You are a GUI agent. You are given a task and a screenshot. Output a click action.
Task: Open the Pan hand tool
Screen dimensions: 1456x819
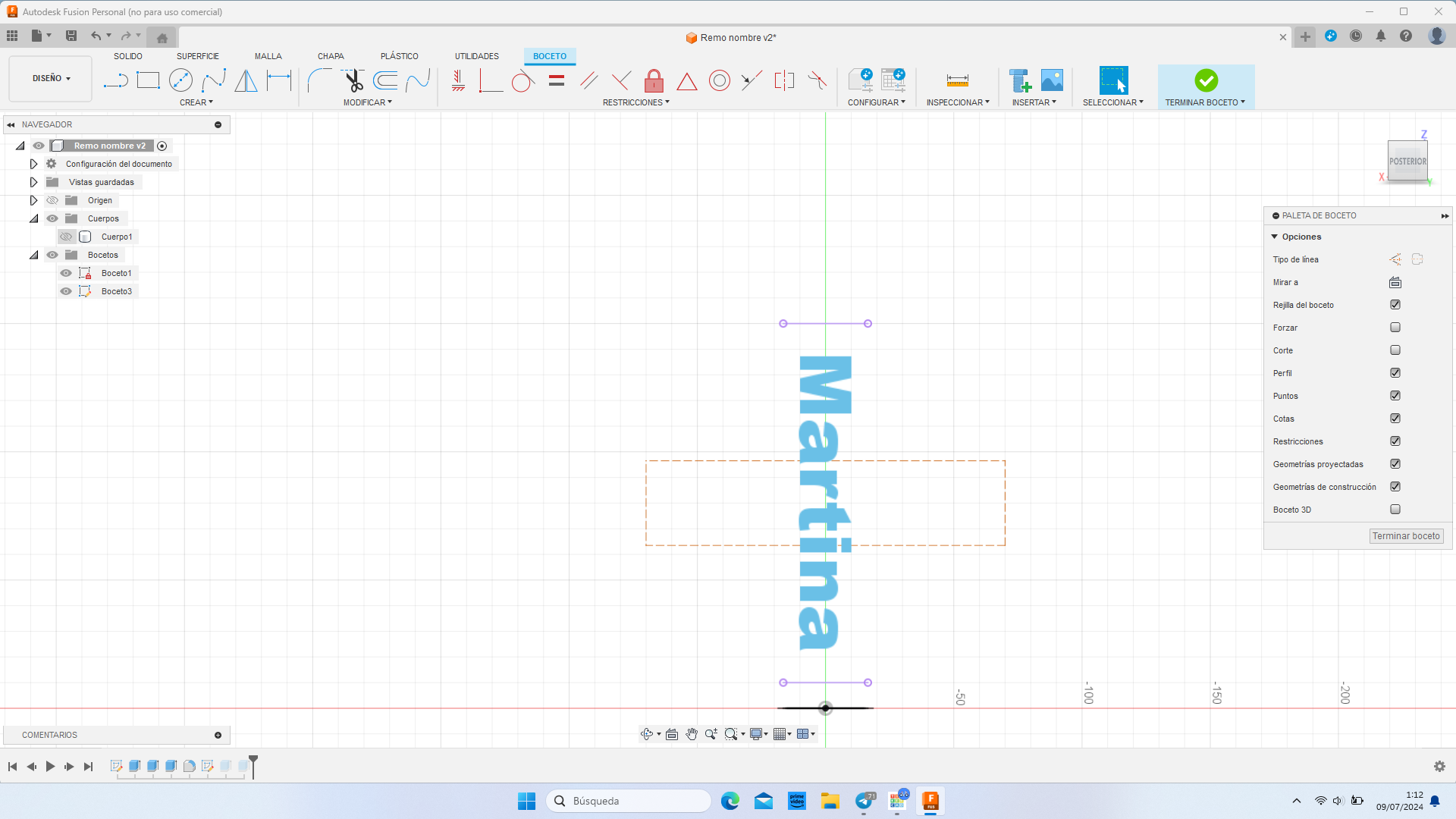(x=692, y=734)
